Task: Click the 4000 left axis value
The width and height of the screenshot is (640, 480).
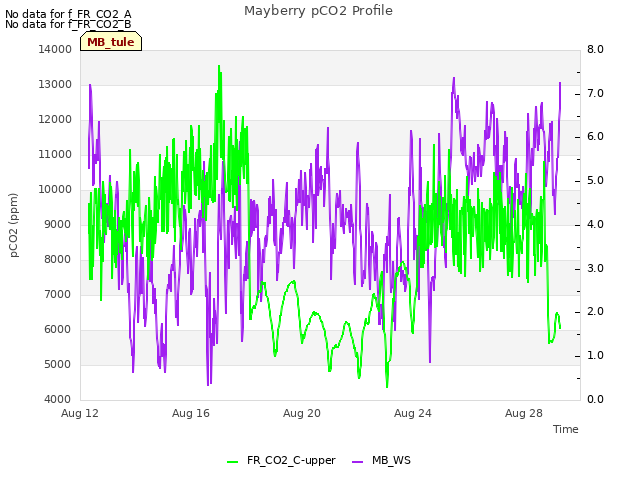Action: tap(58, 400)
